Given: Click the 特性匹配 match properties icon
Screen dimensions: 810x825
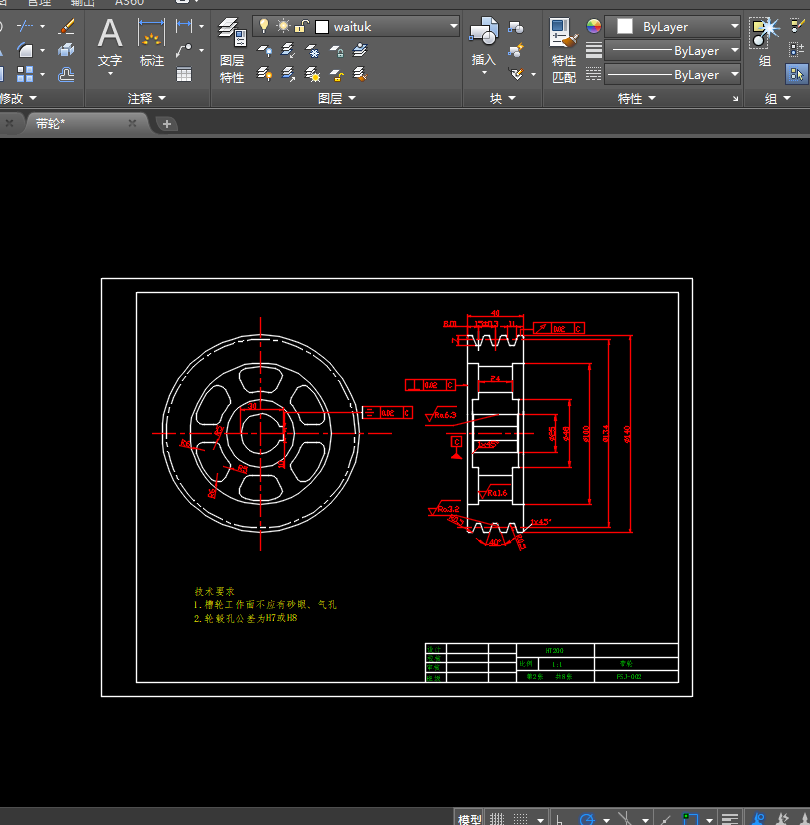Looking at the screenshot, I should point(564,51).
